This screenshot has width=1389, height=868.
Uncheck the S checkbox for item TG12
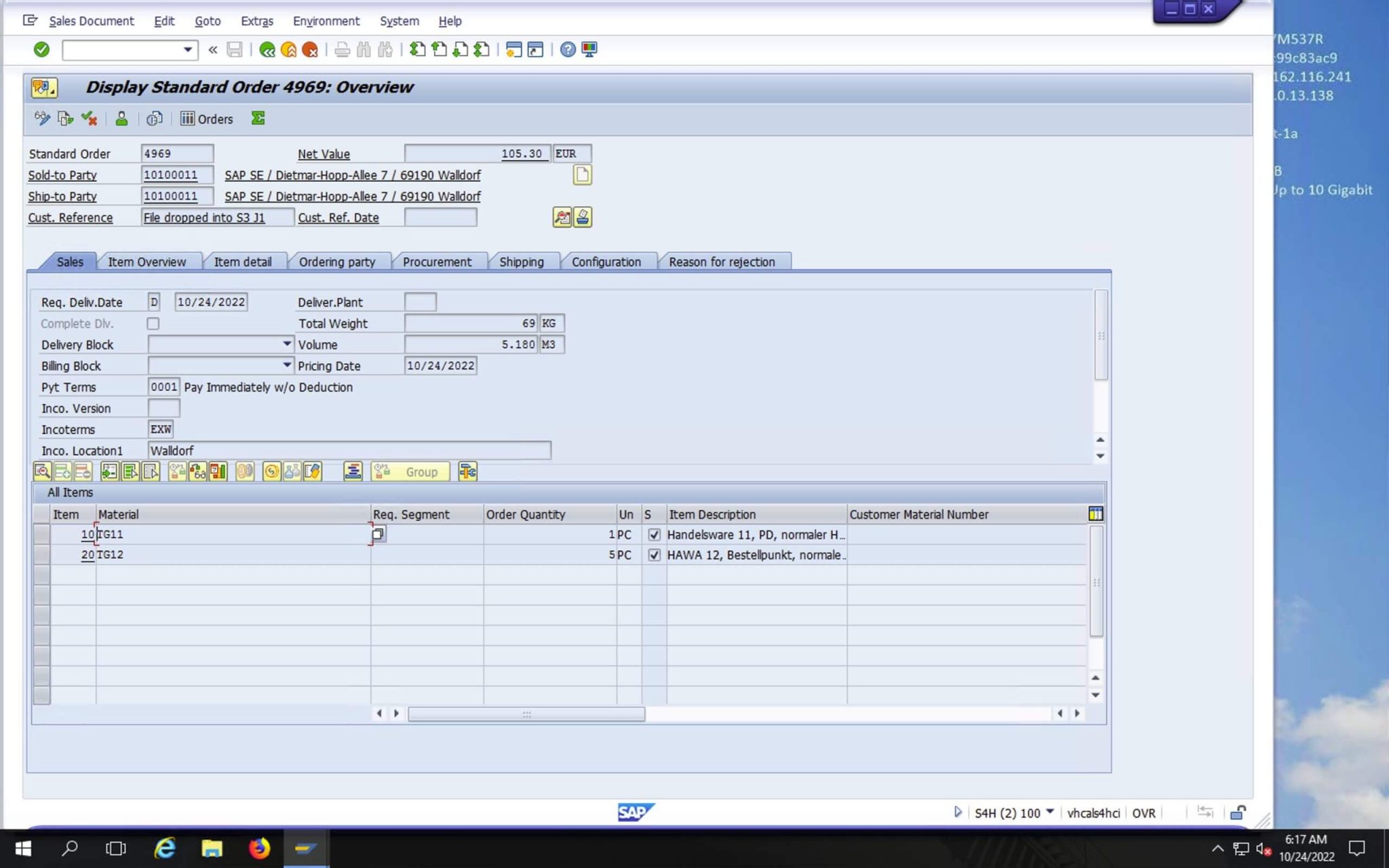tap(654, 555)
